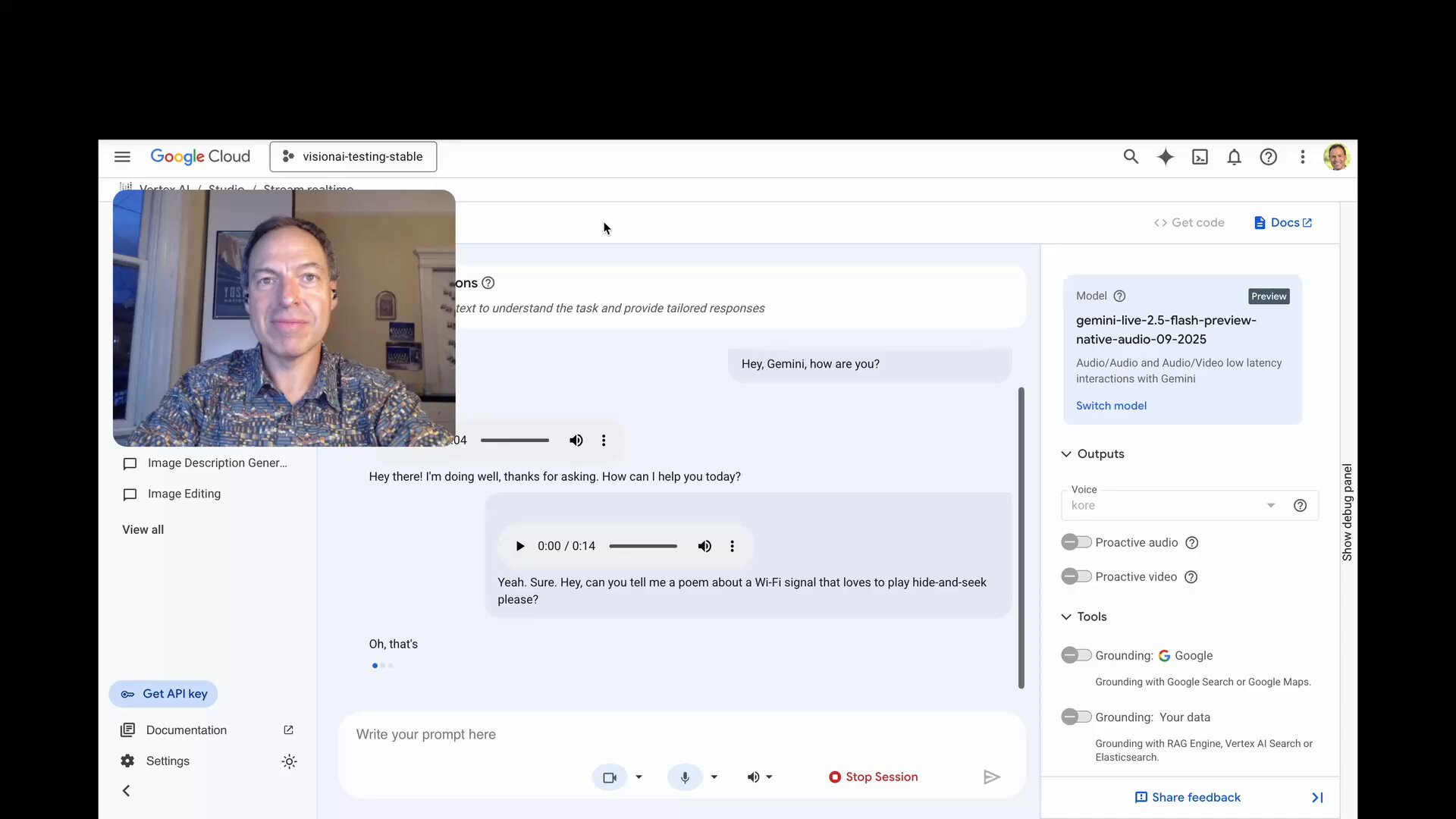
Task: Click the 'Hey, Gemini, how are you?' message
Action: click(x=869, y=364)
